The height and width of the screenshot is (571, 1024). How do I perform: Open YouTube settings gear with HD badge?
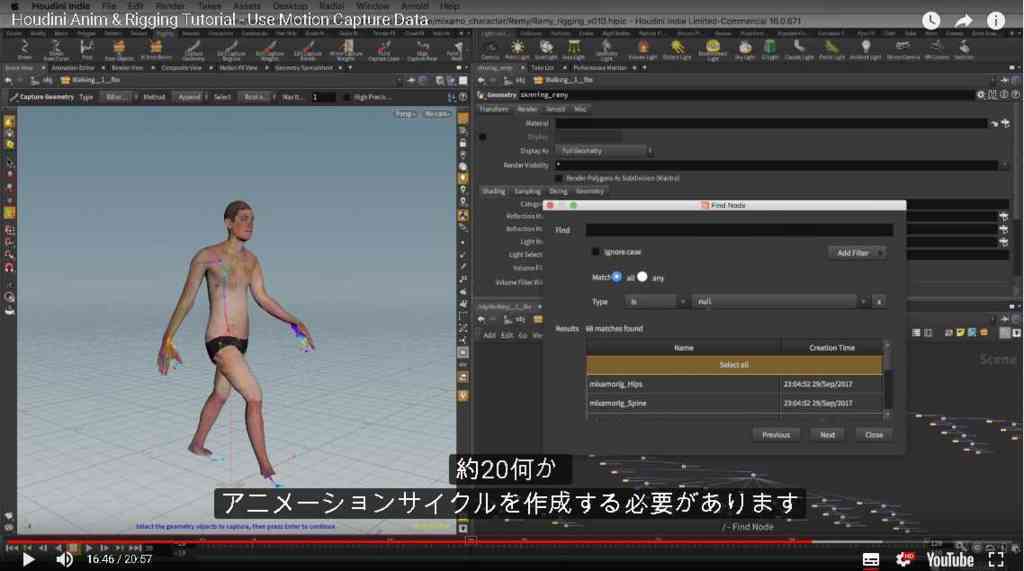[904, 559]
